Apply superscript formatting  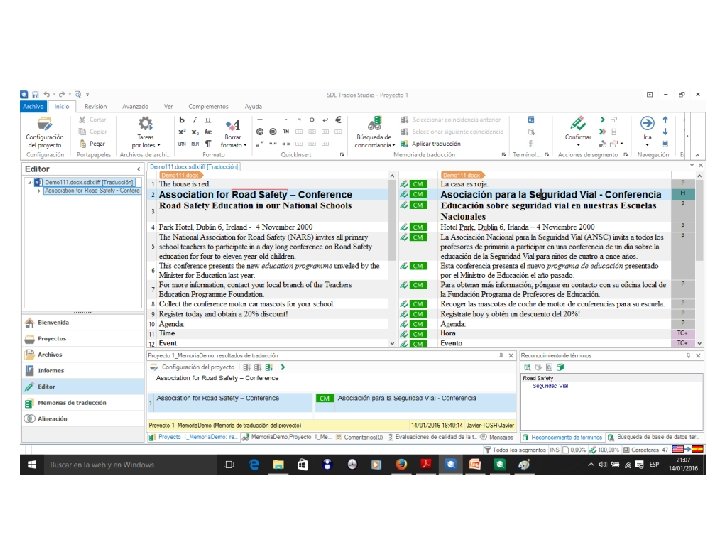(182, 132)
